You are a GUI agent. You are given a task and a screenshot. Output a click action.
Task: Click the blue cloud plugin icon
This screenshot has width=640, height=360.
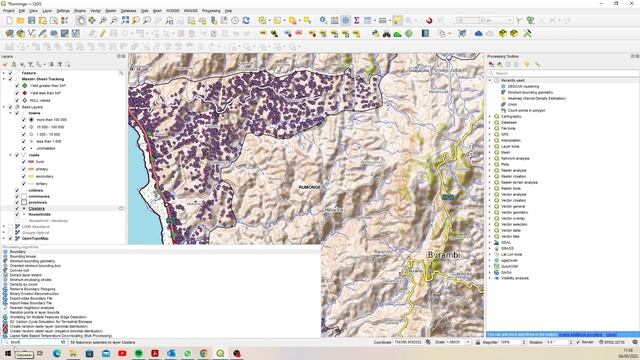tap(479, 33)
